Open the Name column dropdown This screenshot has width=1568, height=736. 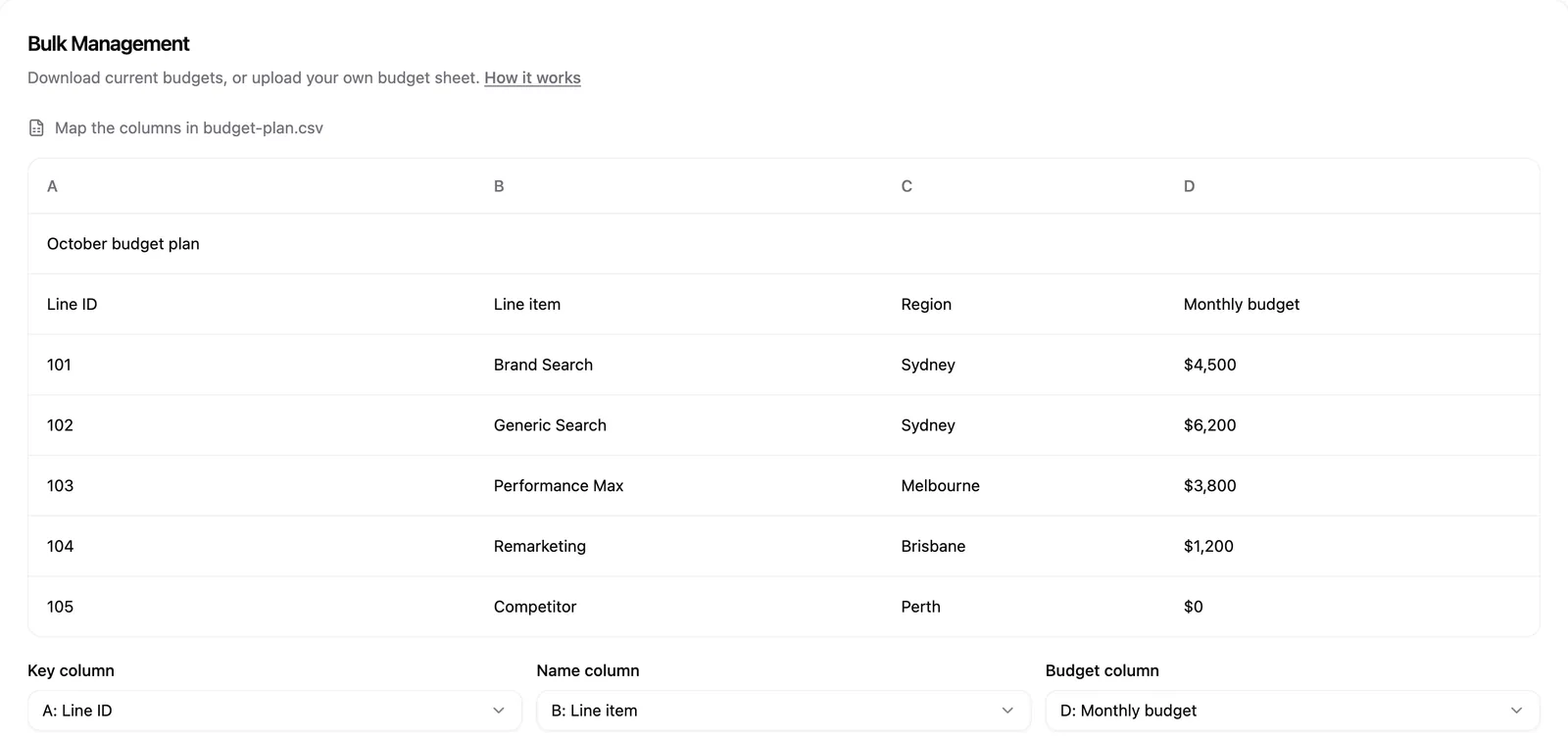(x=783, y=711)
